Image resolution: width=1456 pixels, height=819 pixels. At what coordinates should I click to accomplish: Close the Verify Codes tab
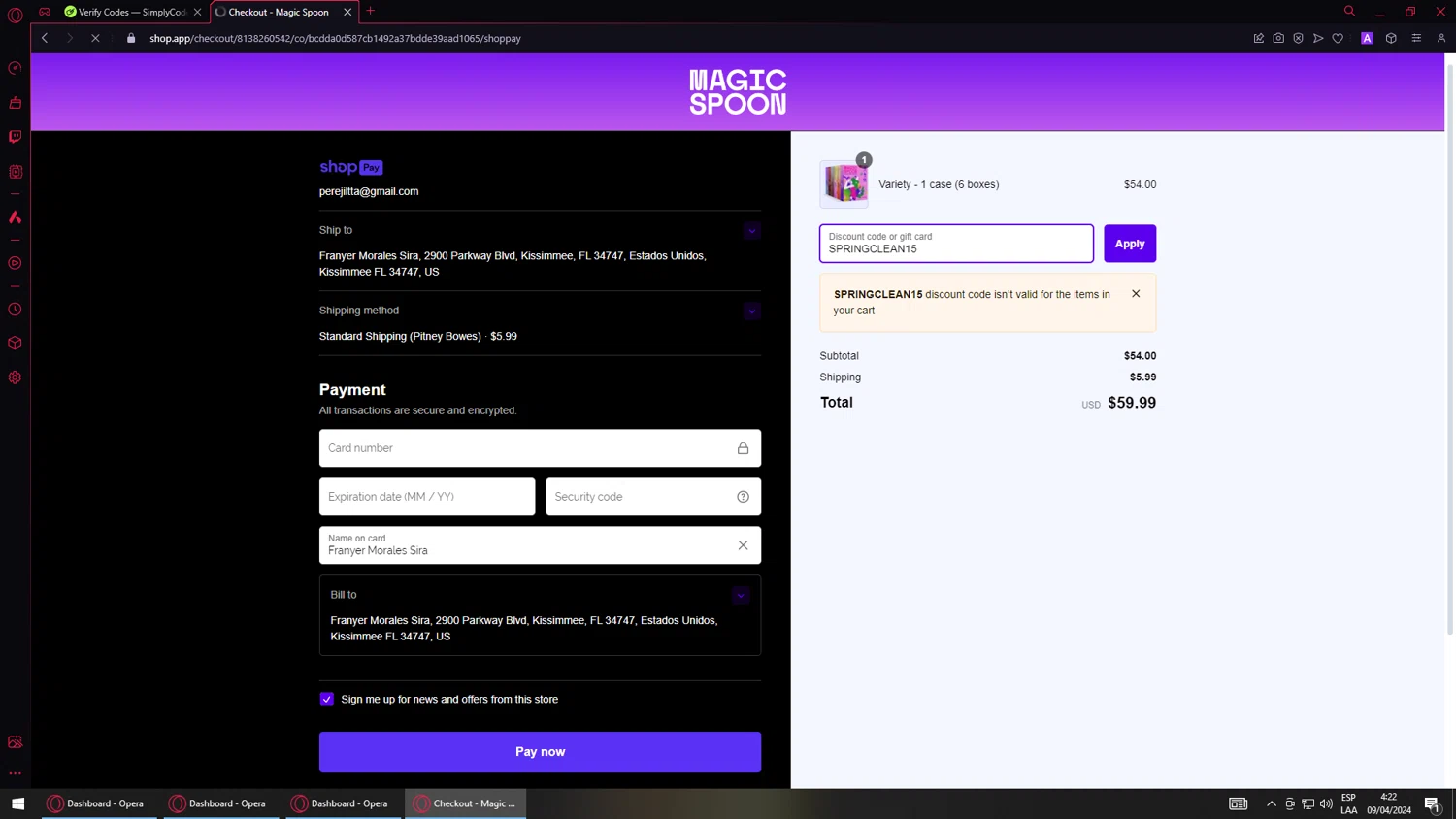pyautogui.click(x=197, y=12)
